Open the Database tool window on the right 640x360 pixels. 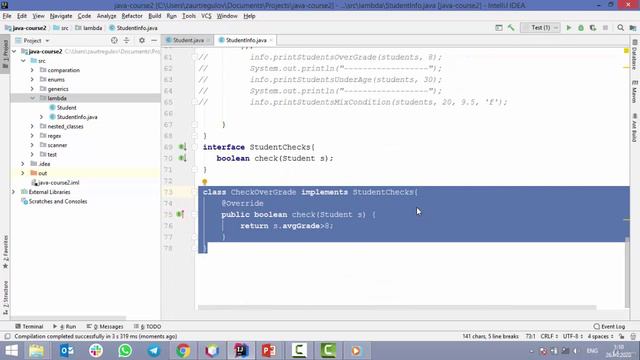pos(634,55)
